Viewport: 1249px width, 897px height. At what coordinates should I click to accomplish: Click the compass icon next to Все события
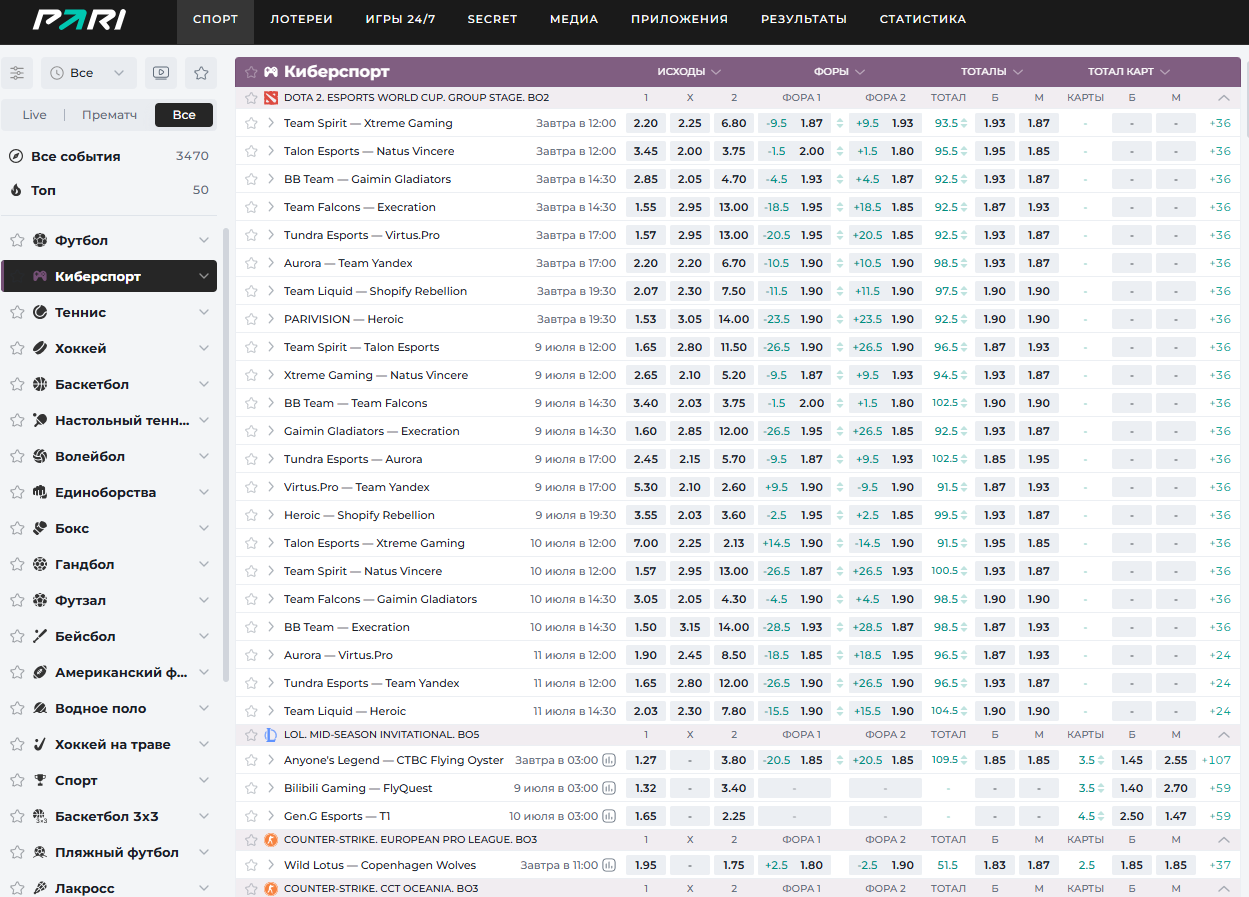click(x=16, y=157)
